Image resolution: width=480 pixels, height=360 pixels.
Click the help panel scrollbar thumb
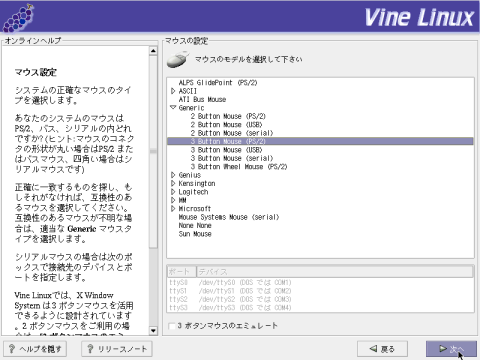click(153, 152)
